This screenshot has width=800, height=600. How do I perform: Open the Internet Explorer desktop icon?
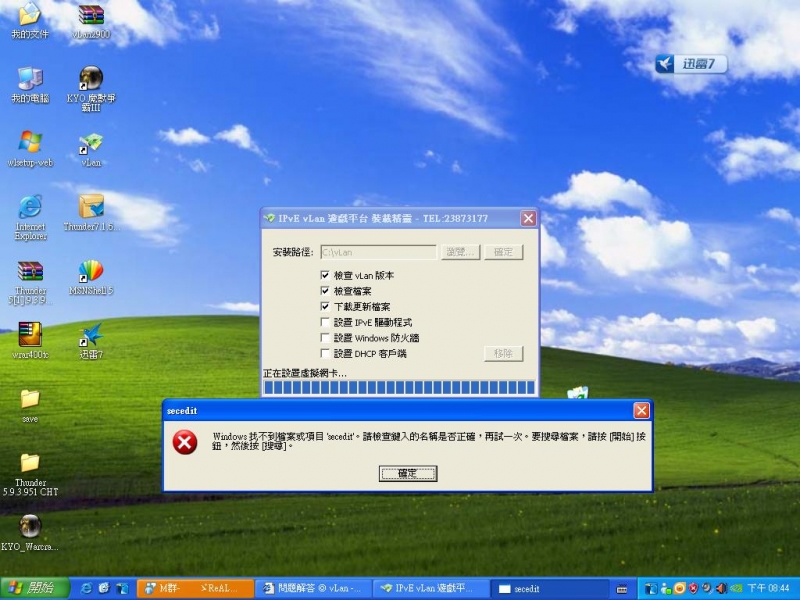30,209
